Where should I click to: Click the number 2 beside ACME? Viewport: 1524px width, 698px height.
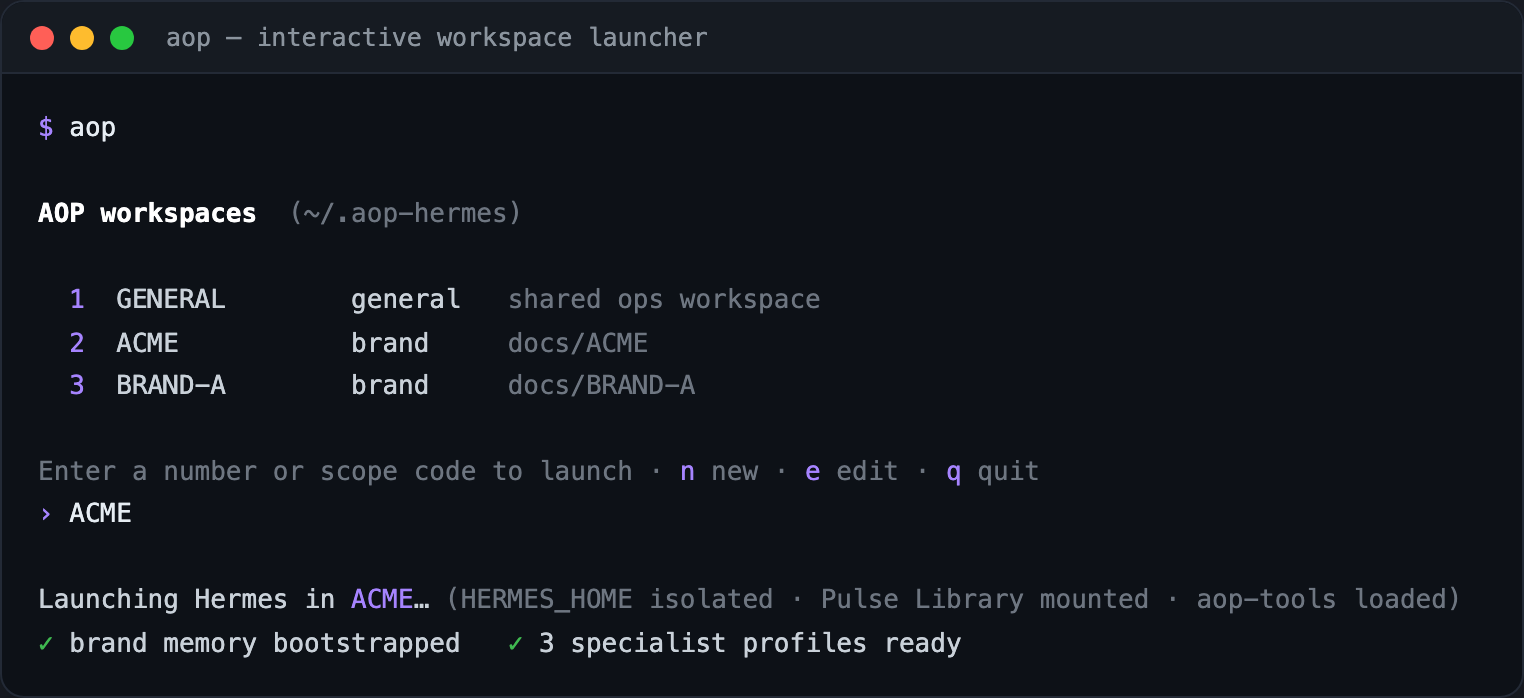(x=77, y=343)
